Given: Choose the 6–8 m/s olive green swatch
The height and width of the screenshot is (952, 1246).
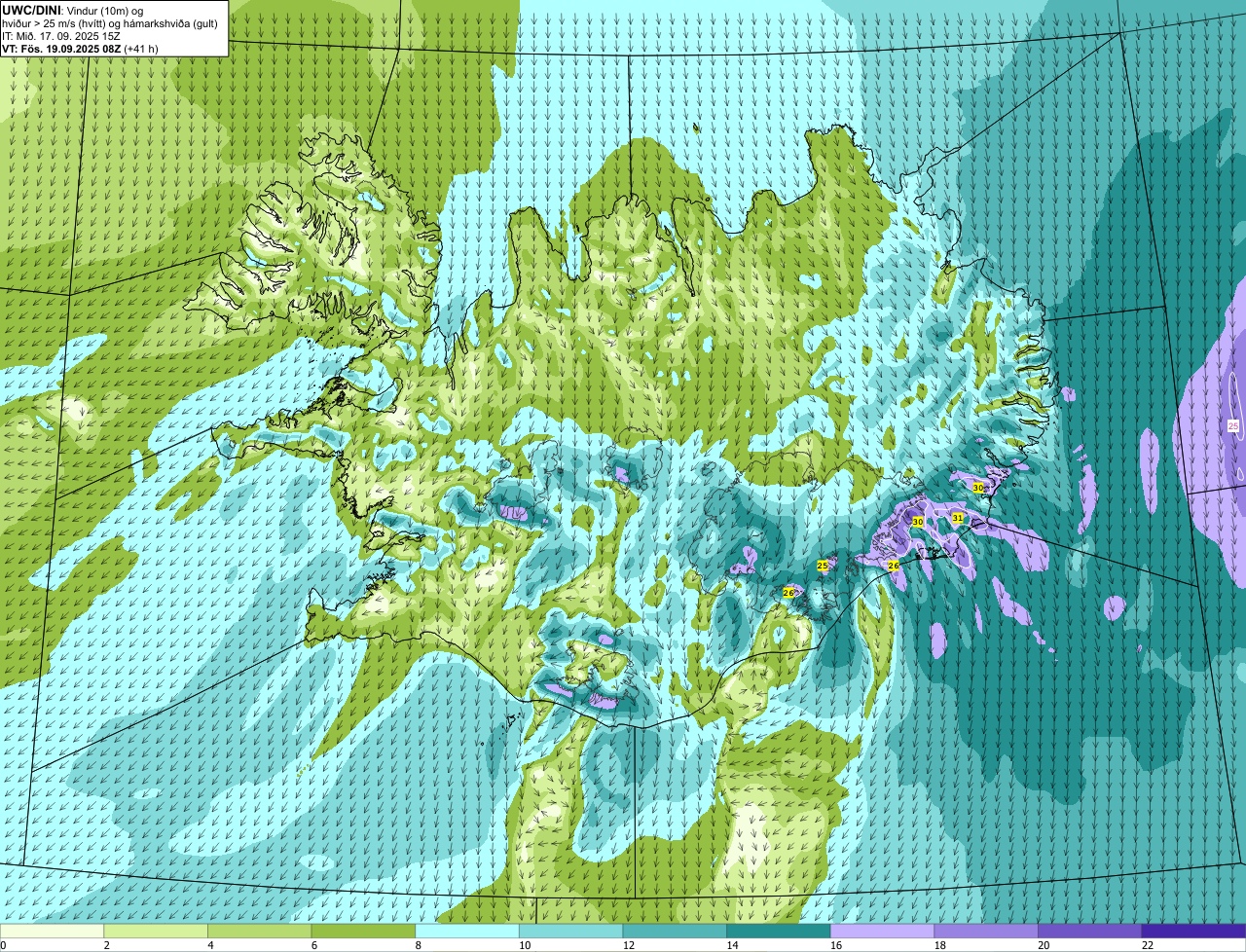Looking at the screenshot, I should point(363,931).
